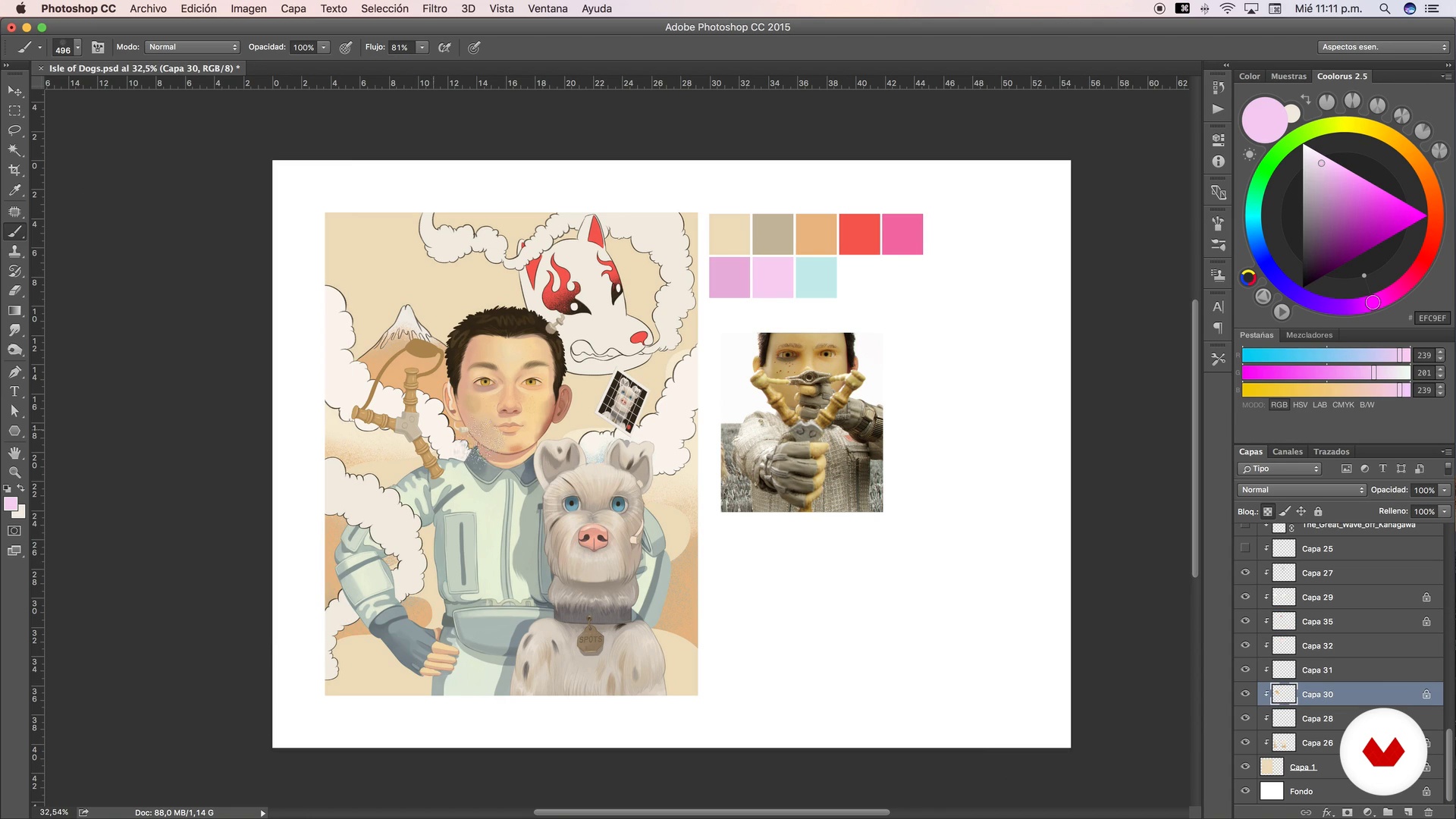Screen dimensions: 1456x819
Task: Create a new layer group folder
Action: [x=1388, y=812]
